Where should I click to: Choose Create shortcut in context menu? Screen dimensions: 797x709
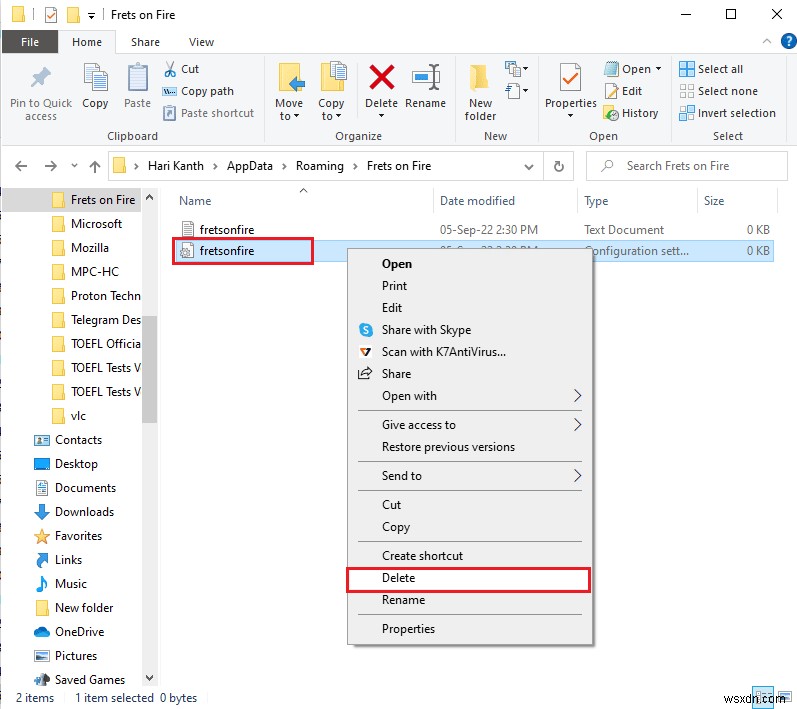(470, 556)
